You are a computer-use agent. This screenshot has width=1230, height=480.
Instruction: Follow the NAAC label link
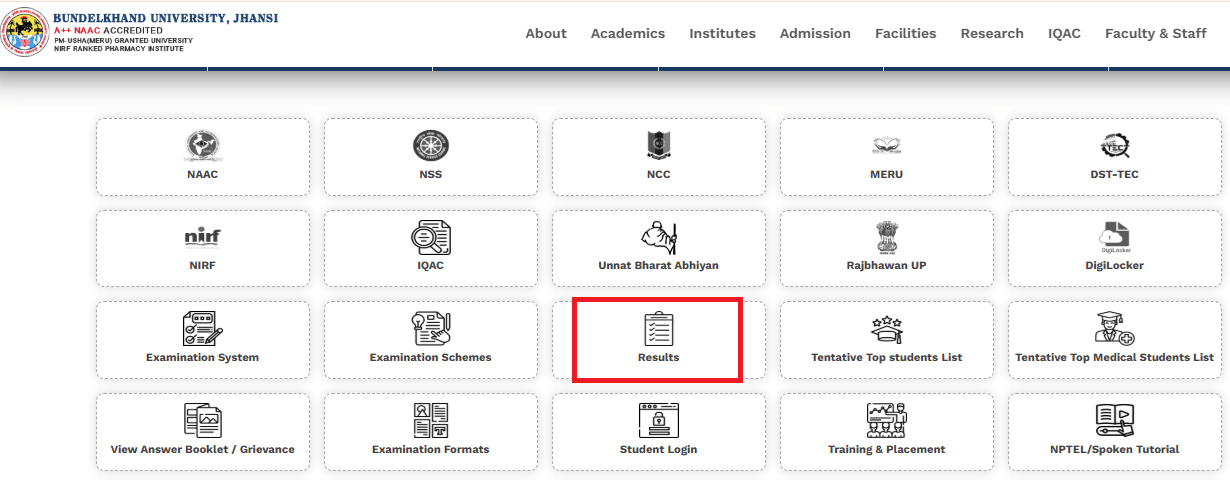coord(203,174)
